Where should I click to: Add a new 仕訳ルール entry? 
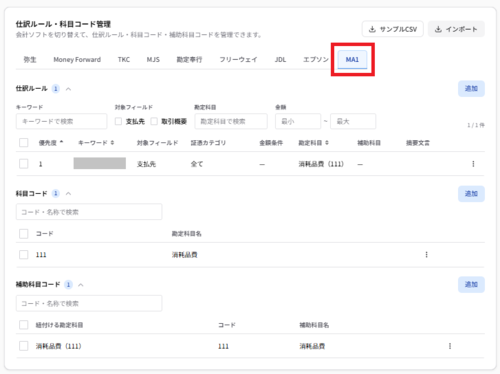[x=471, y=89]
